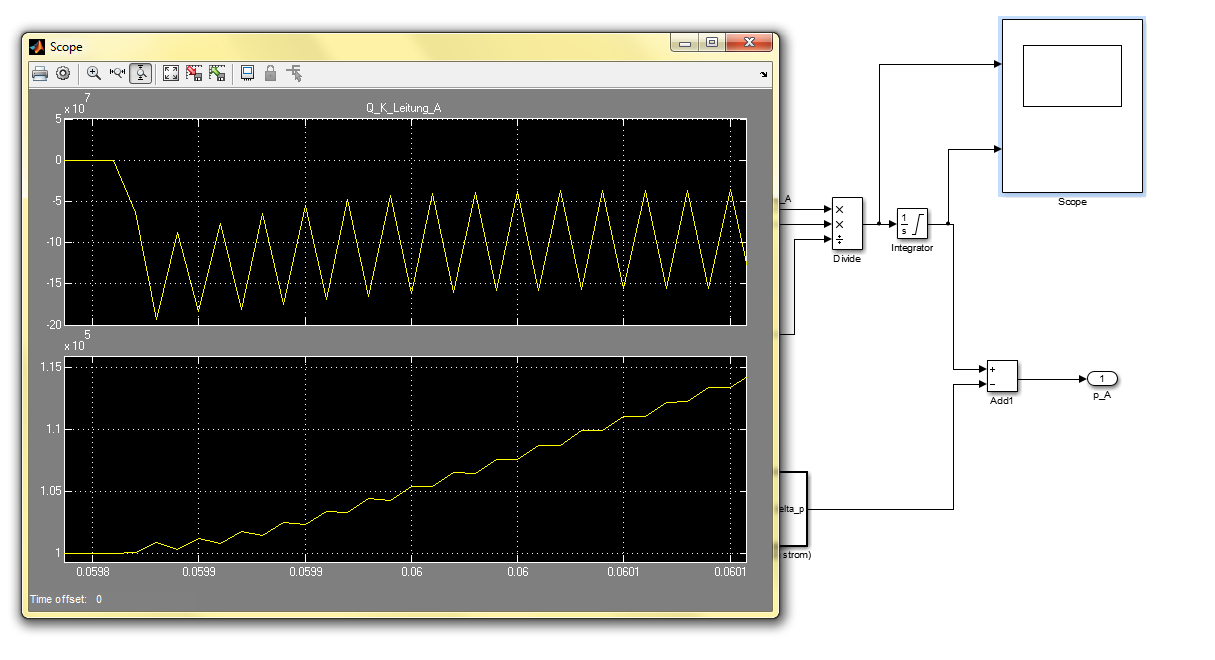Maximize the Scope window
This screenshot has height=660, width=1215.
click(x=712, y=43)
